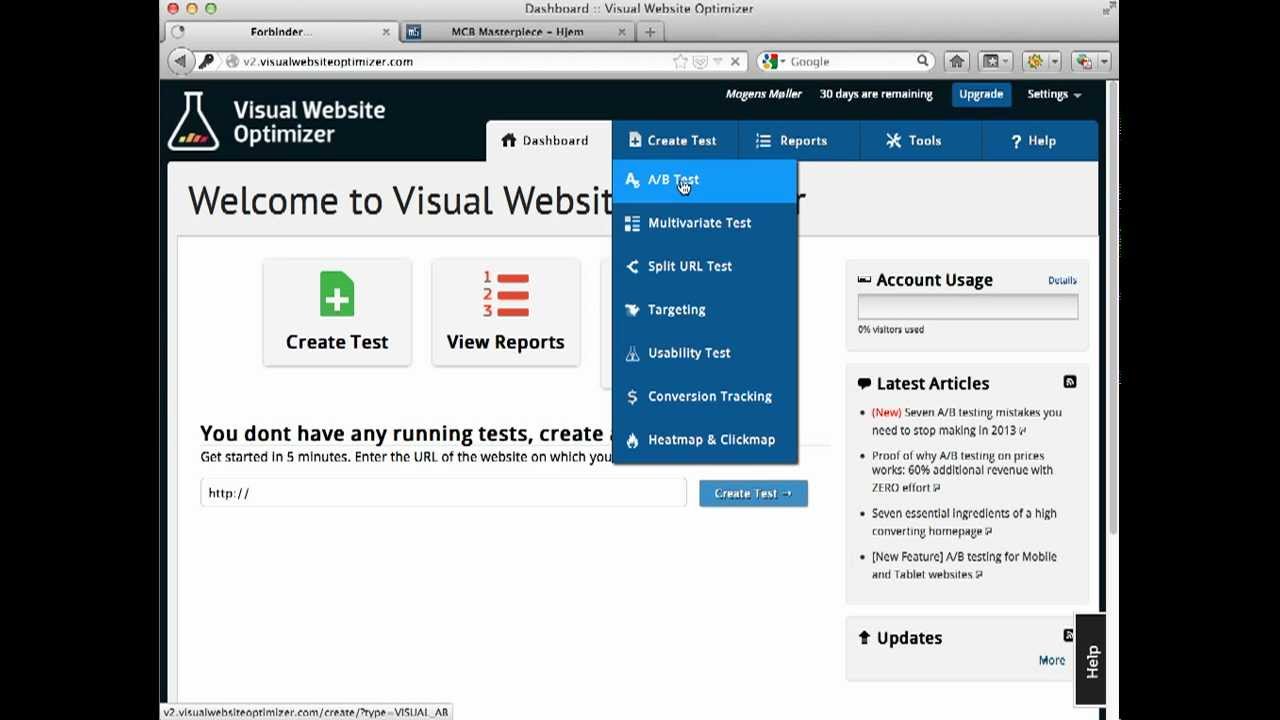Go to browser home page icon
Viewport: 1280px width, 720px height.
coord(957,62)
